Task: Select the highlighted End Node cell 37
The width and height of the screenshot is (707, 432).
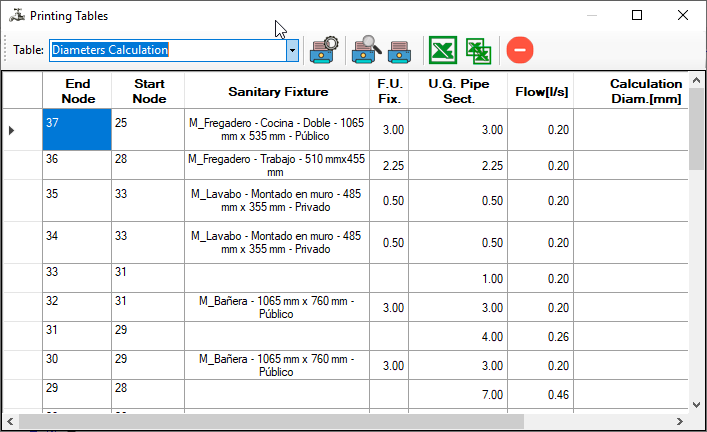Action: 77,129
